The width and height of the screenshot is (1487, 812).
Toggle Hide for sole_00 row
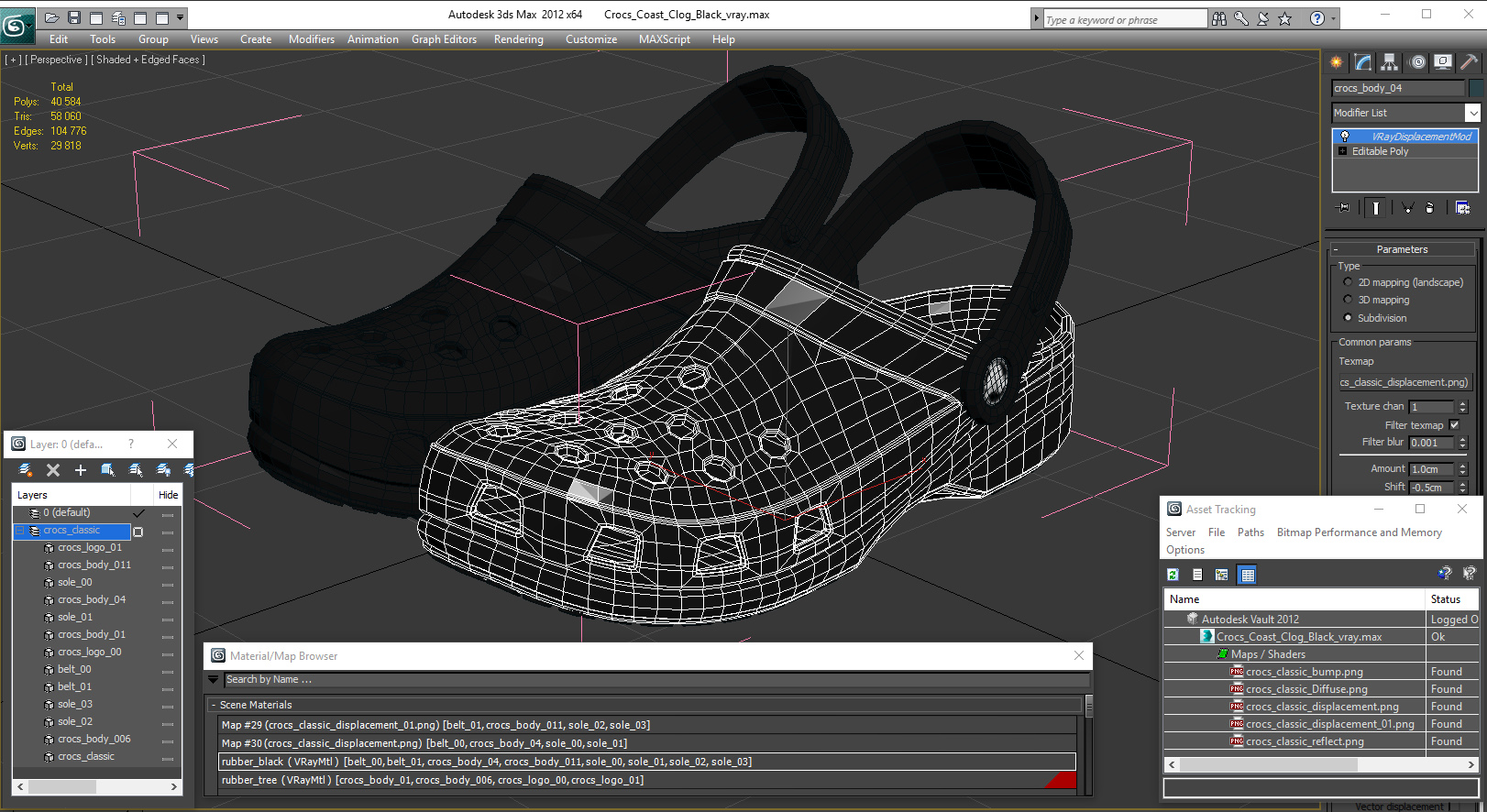168,584
